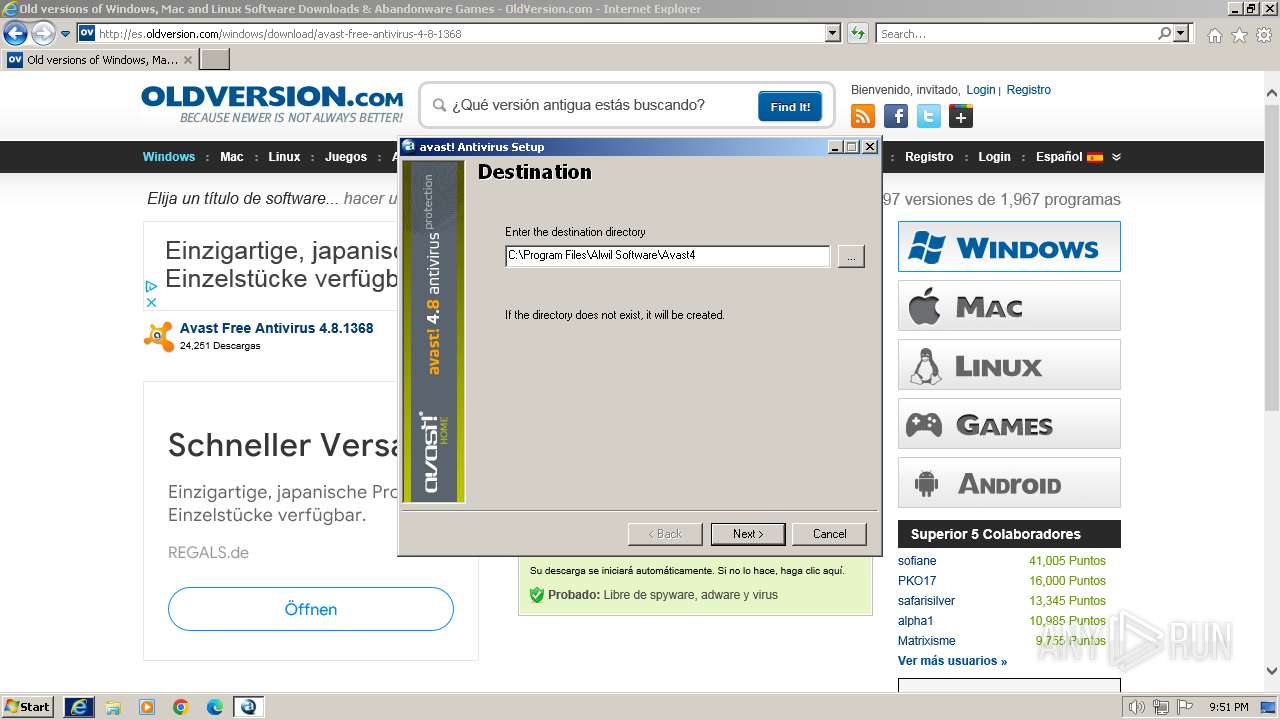Click the Windows platform logo button
Viewport: 1280px width, 720px height.
coord(1009,246)
